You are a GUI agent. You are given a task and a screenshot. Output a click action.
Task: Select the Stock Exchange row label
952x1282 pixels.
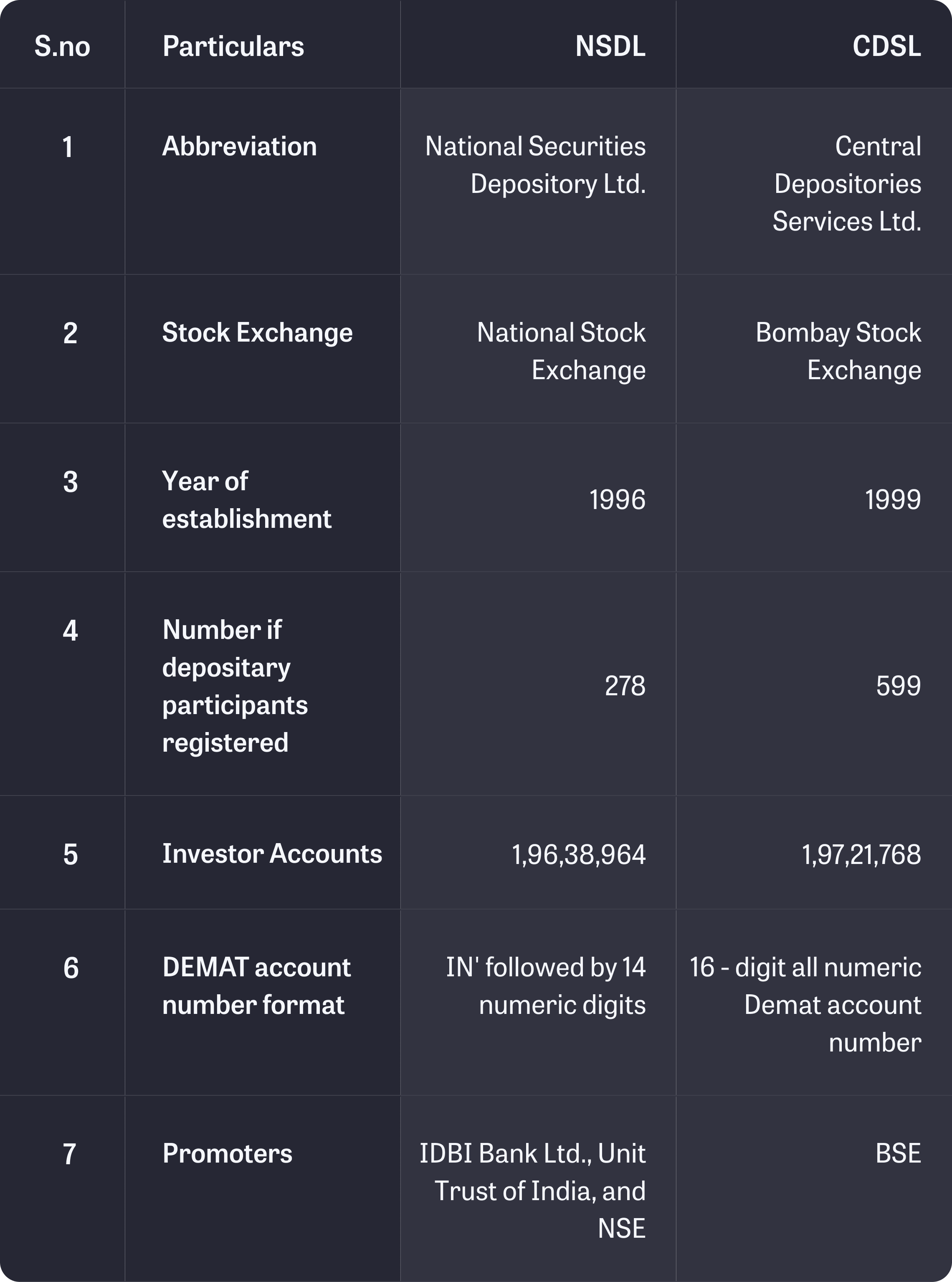click(257, 332)
